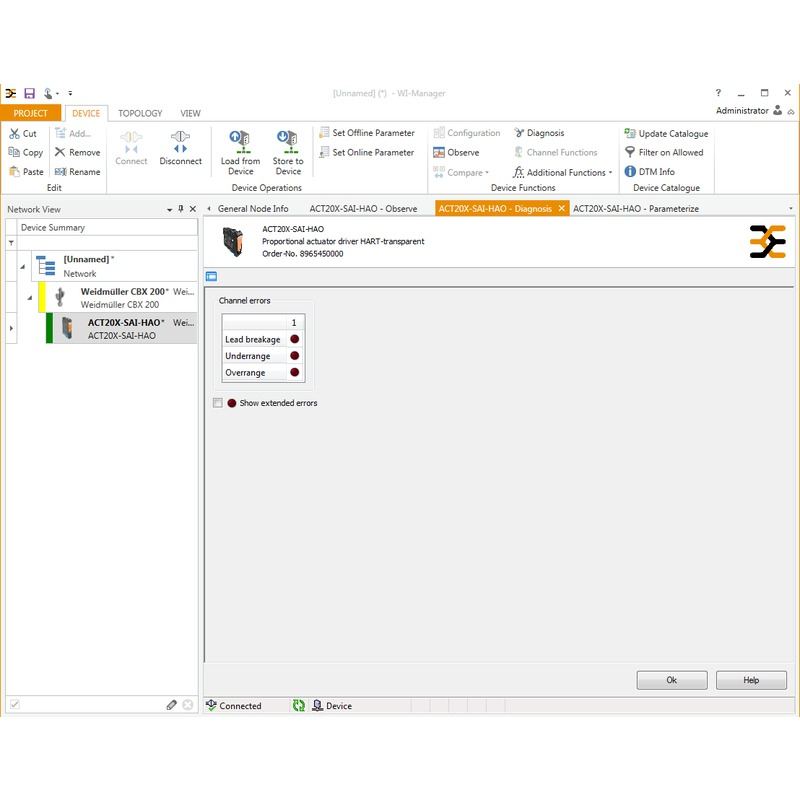Viewport: 800px width, 800px height.
Task: Click the refresh arrows icon in status bar
Action: (x=298, y=706)
